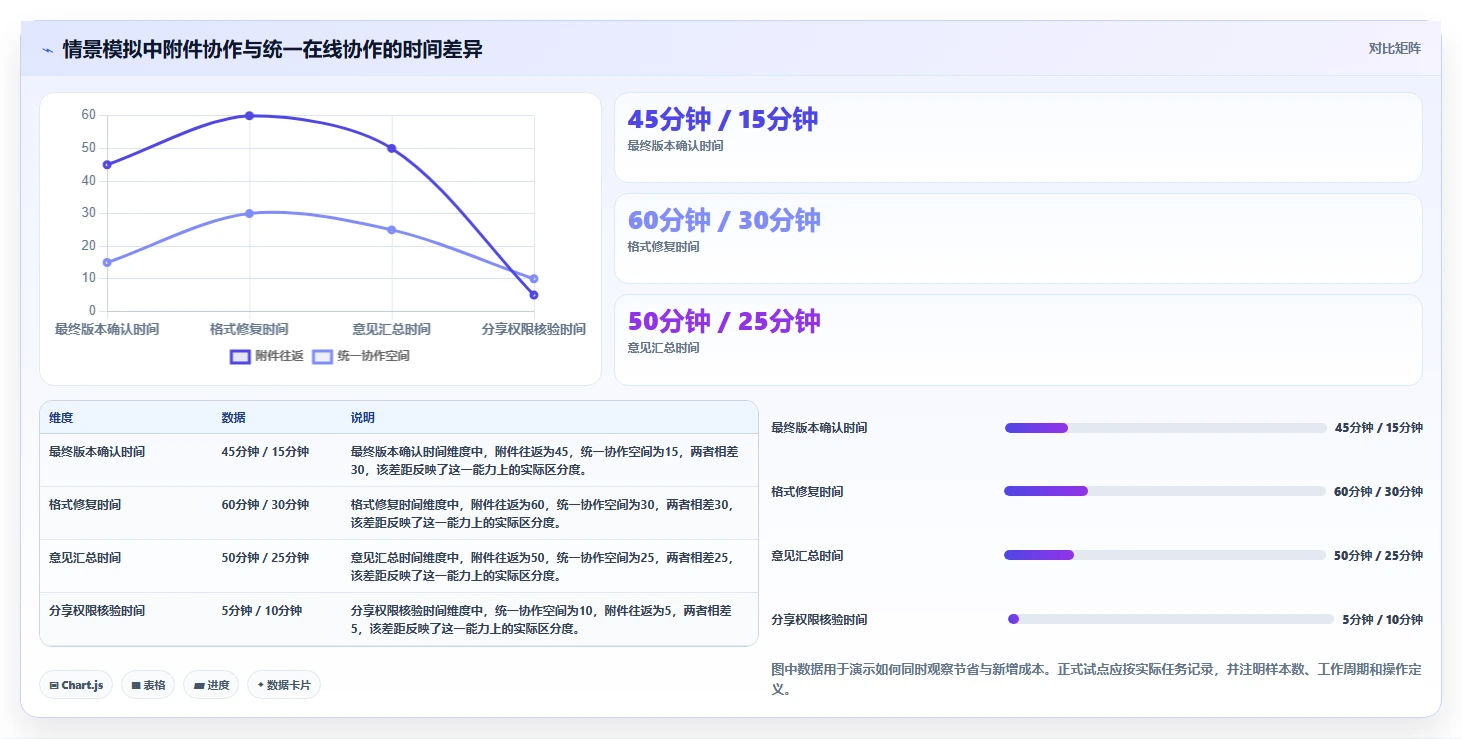
Task: Click table cell 5分钟 / 10分钟
Action: pos(261,611)
